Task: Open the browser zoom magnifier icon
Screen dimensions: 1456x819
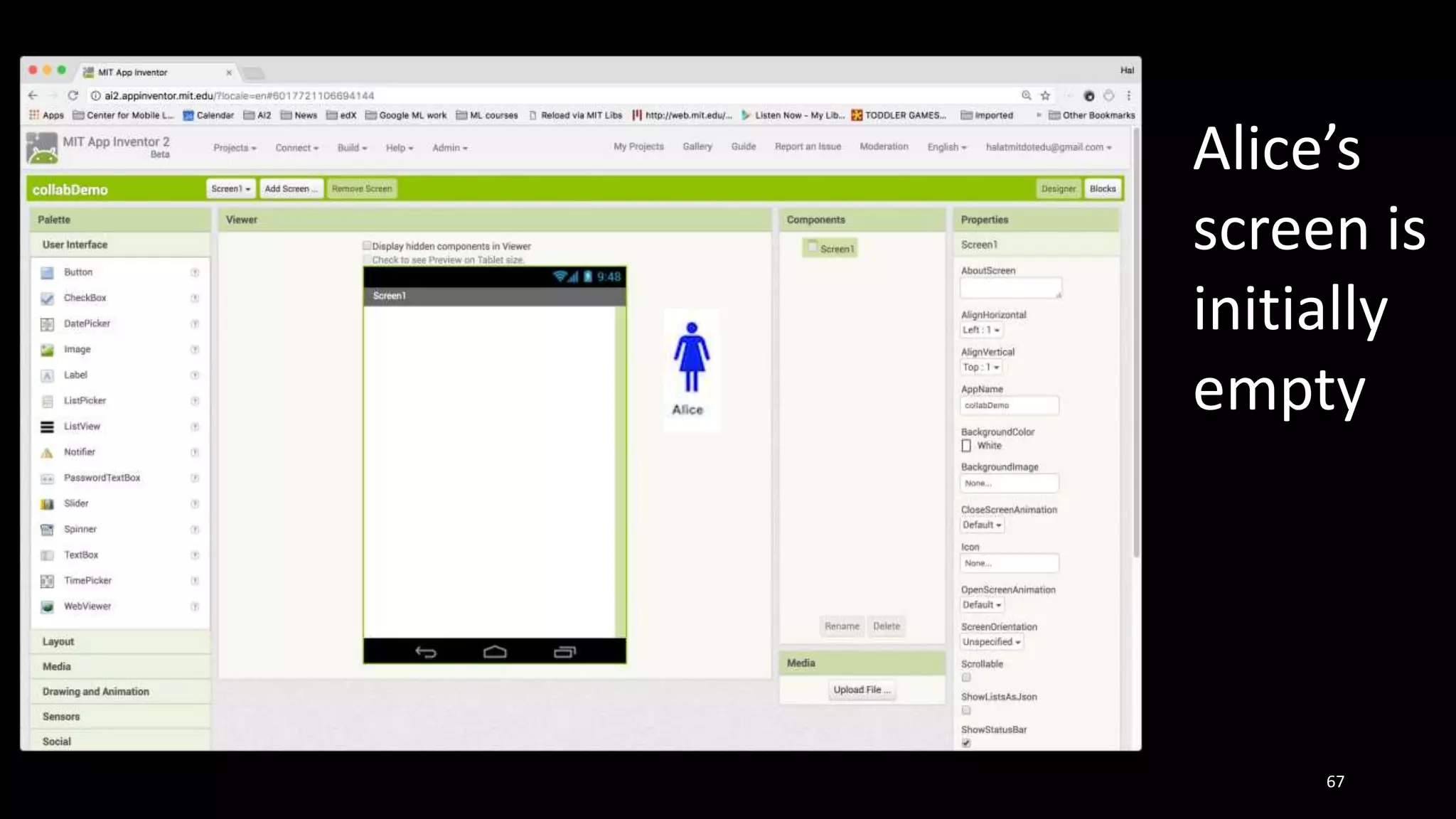Action: [1027, 95]
